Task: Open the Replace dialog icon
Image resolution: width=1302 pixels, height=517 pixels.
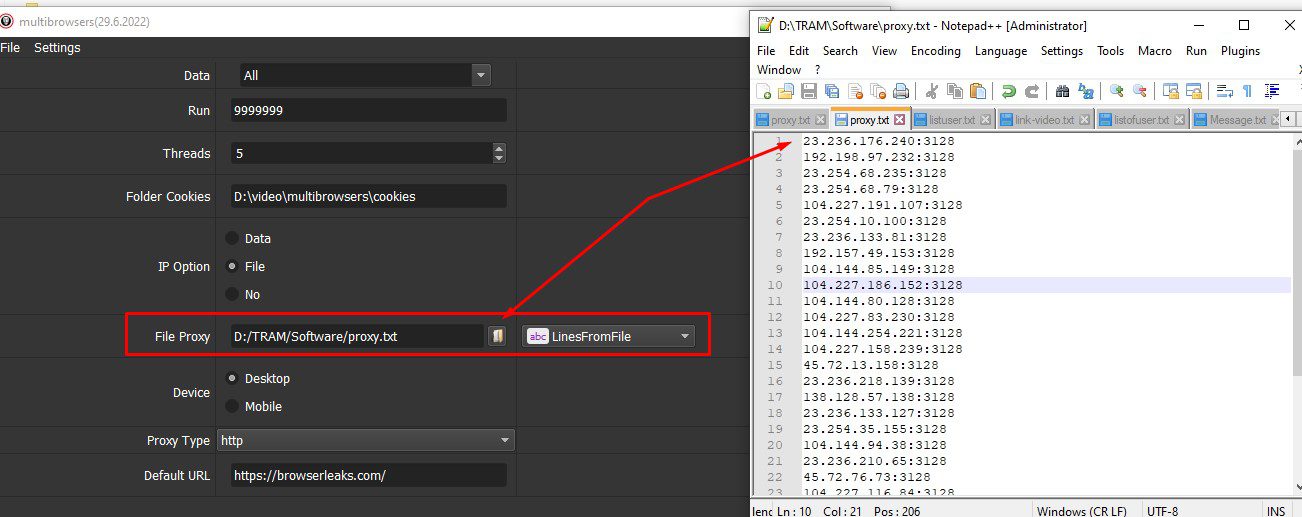Action: (x=1086, y=91)
